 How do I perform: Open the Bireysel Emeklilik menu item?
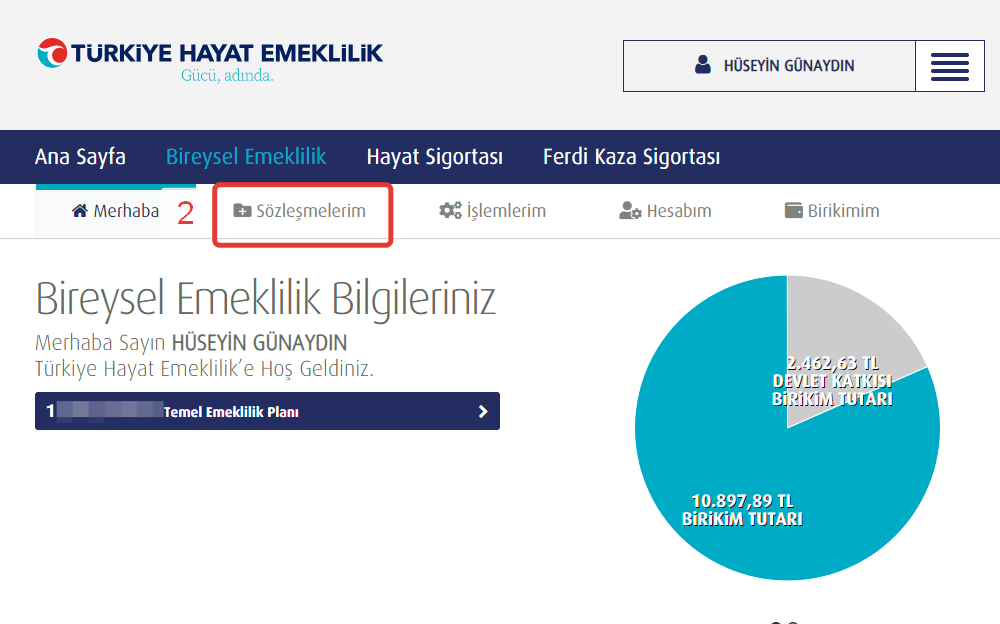(246, 157)
